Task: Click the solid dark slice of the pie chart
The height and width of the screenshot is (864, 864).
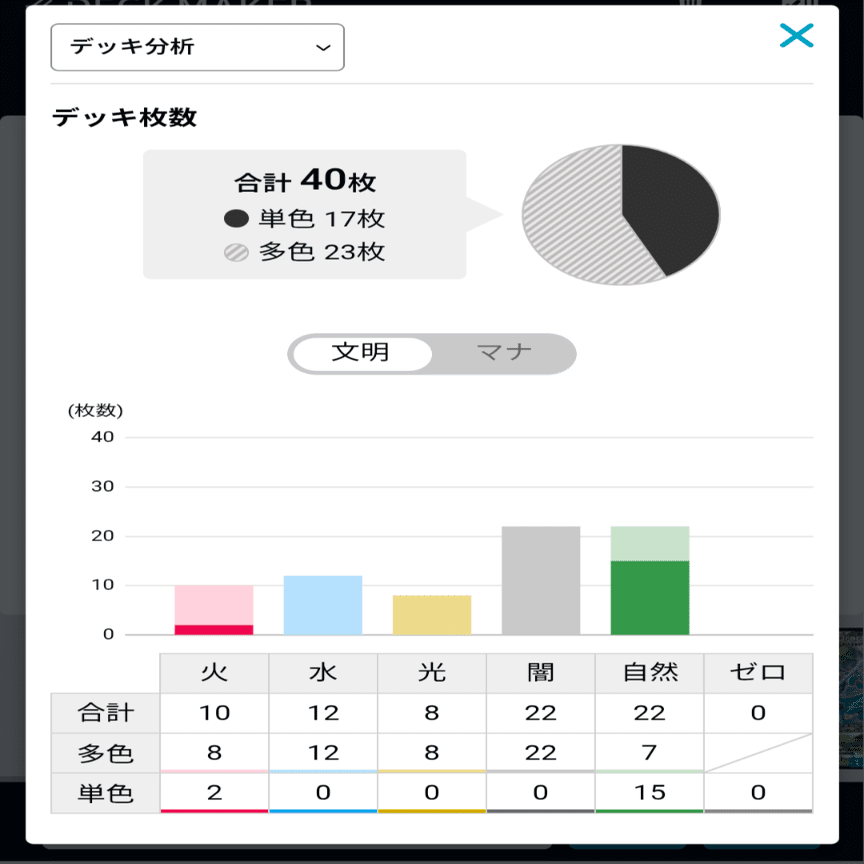Action: coord(670,200)
